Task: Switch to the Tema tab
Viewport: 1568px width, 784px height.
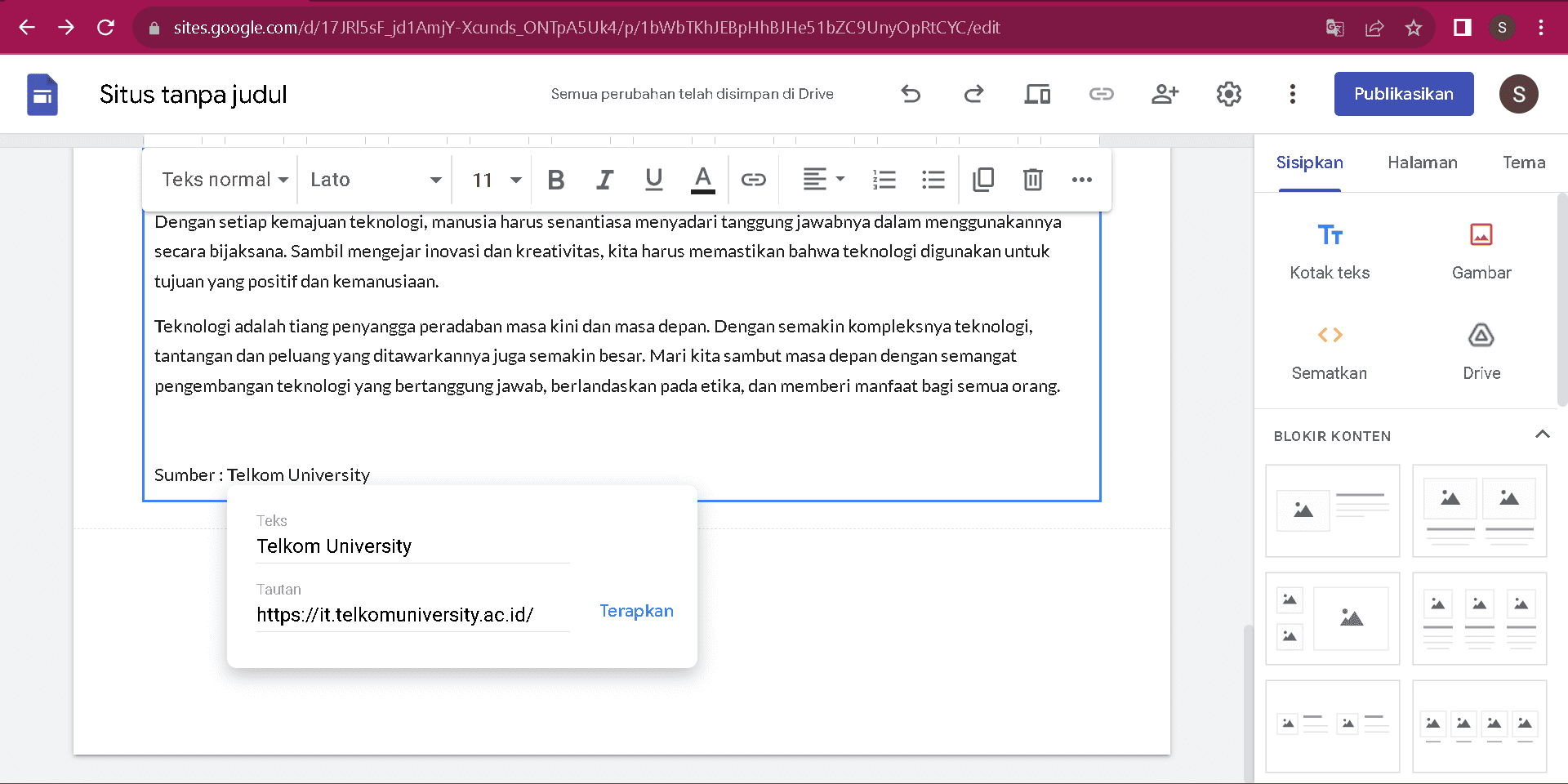Action: coord(1524,163)
